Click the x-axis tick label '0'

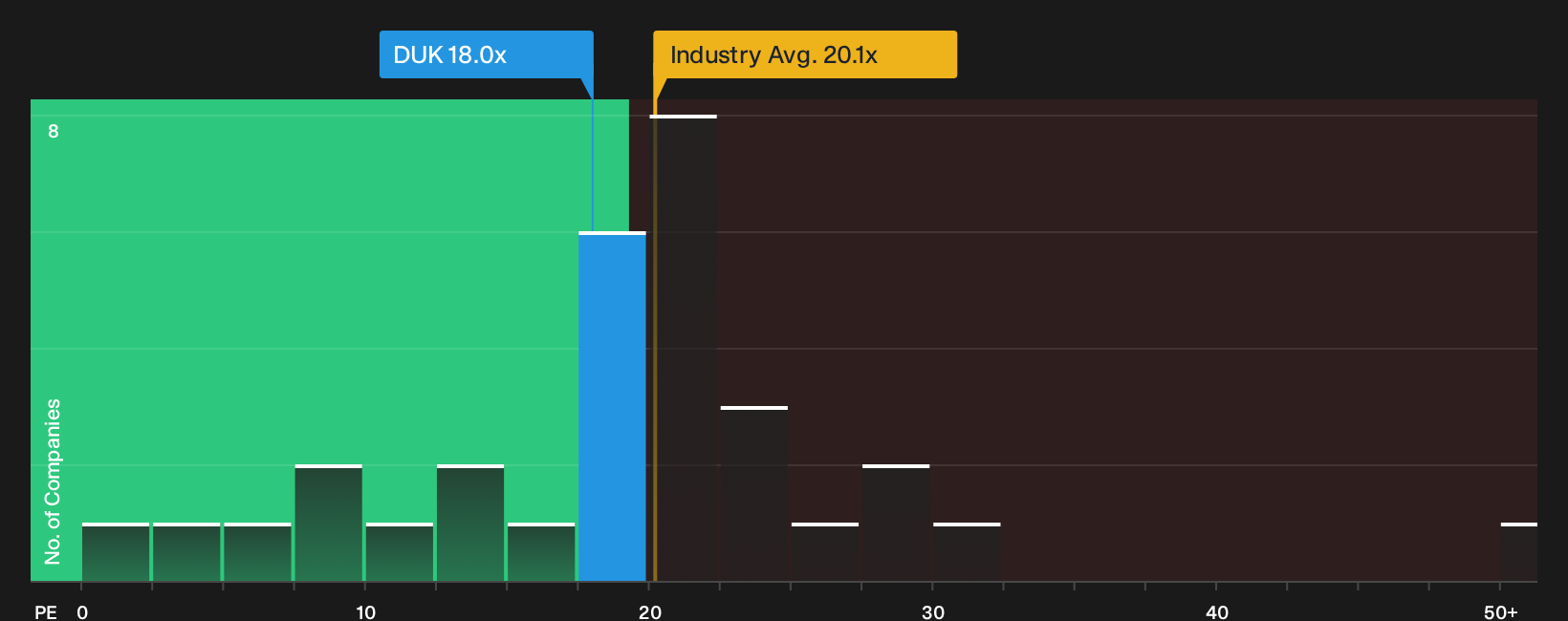[x=82, y=611]
